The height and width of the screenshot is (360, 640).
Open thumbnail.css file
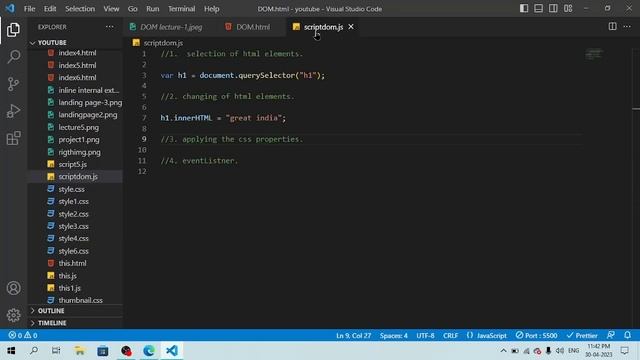click(80, 300)
